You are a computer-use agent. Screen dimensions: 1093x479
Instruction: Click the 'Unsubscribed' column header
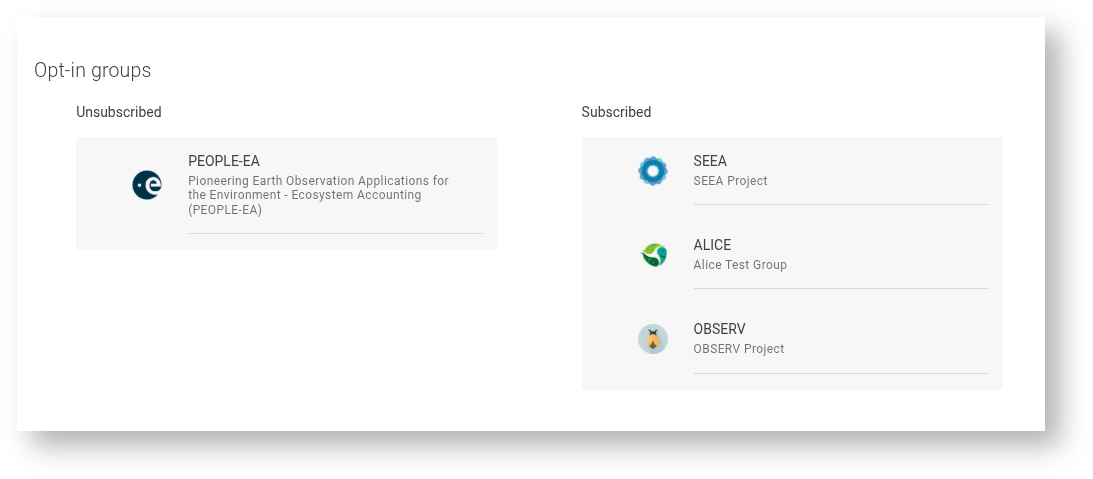click(x=119, y=112)
